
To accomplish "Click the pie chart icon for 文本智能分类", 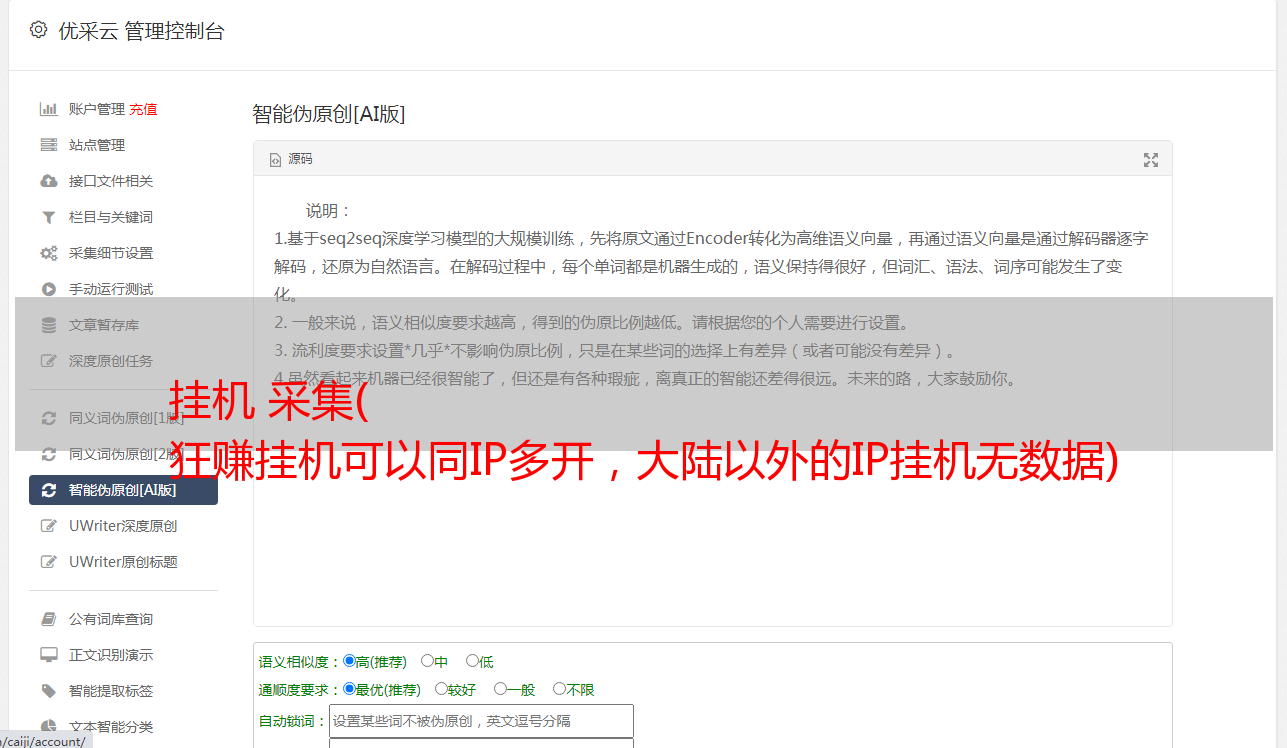I will (48, 727).
